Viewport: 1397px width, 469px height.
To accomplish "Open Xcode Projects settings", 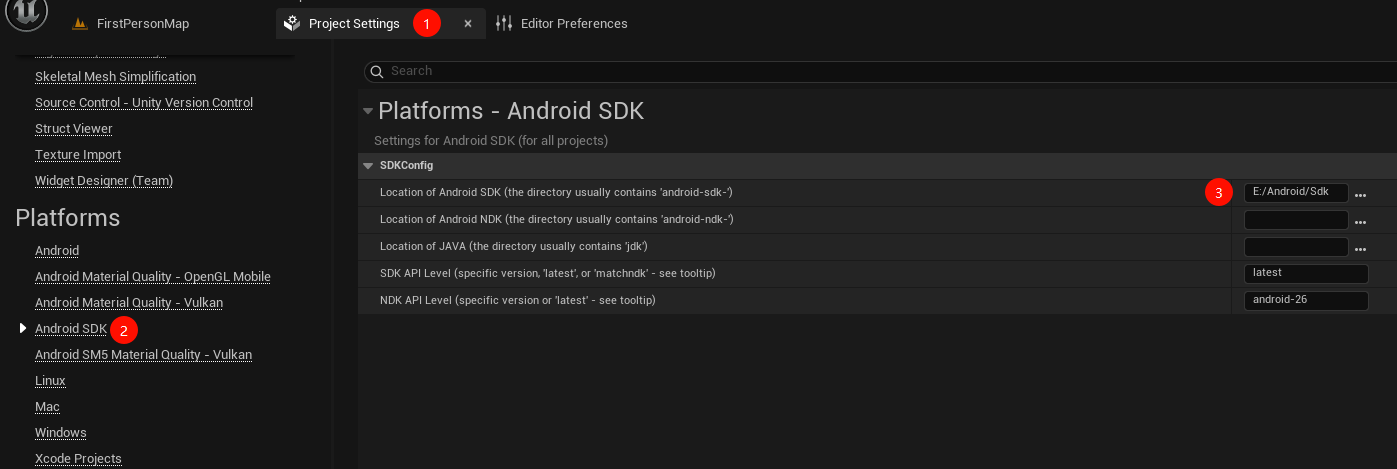I will click(78, 459).
